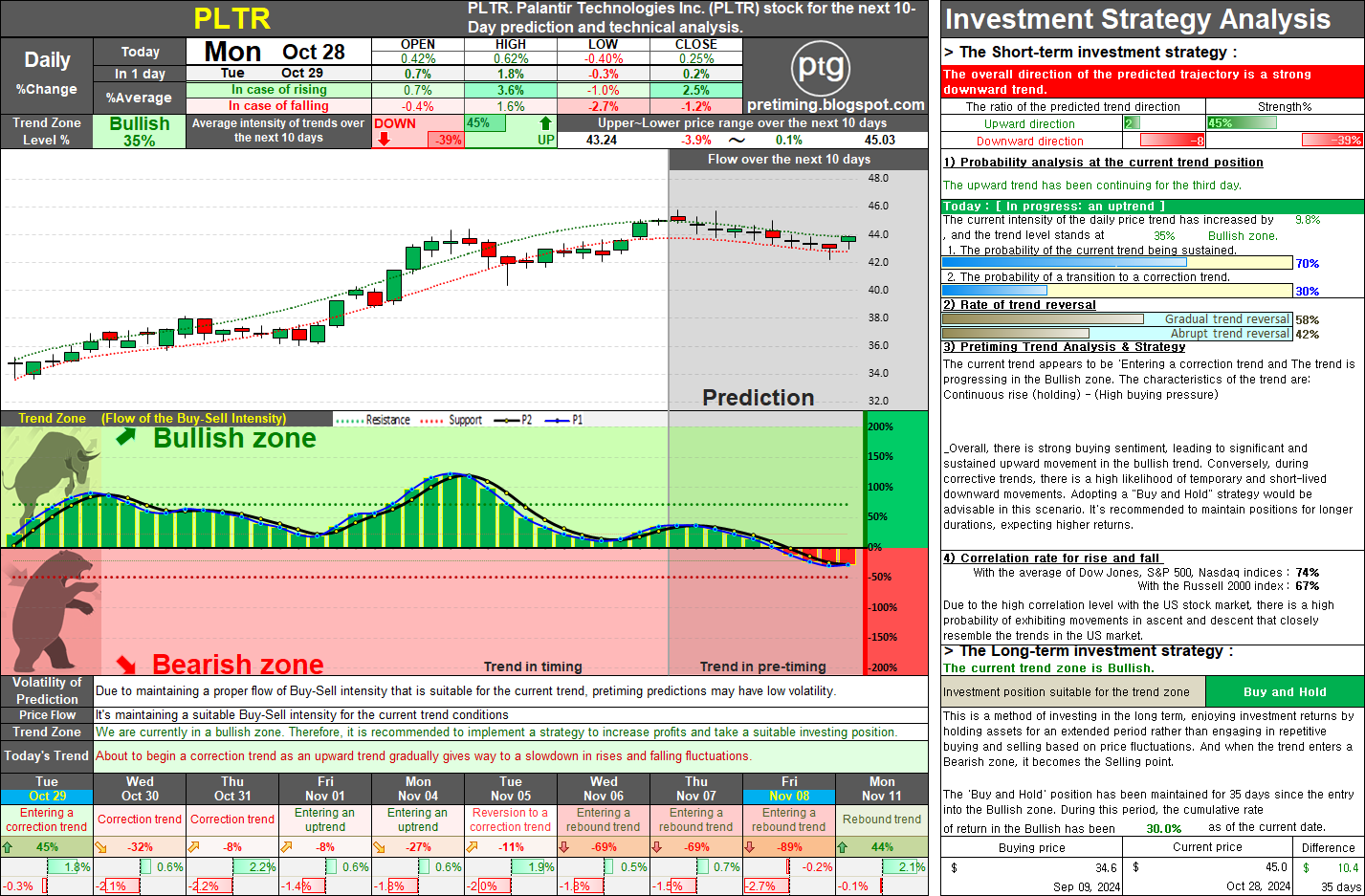Click the 74% correlation value
The image size is (1365, 896).
1308,573
